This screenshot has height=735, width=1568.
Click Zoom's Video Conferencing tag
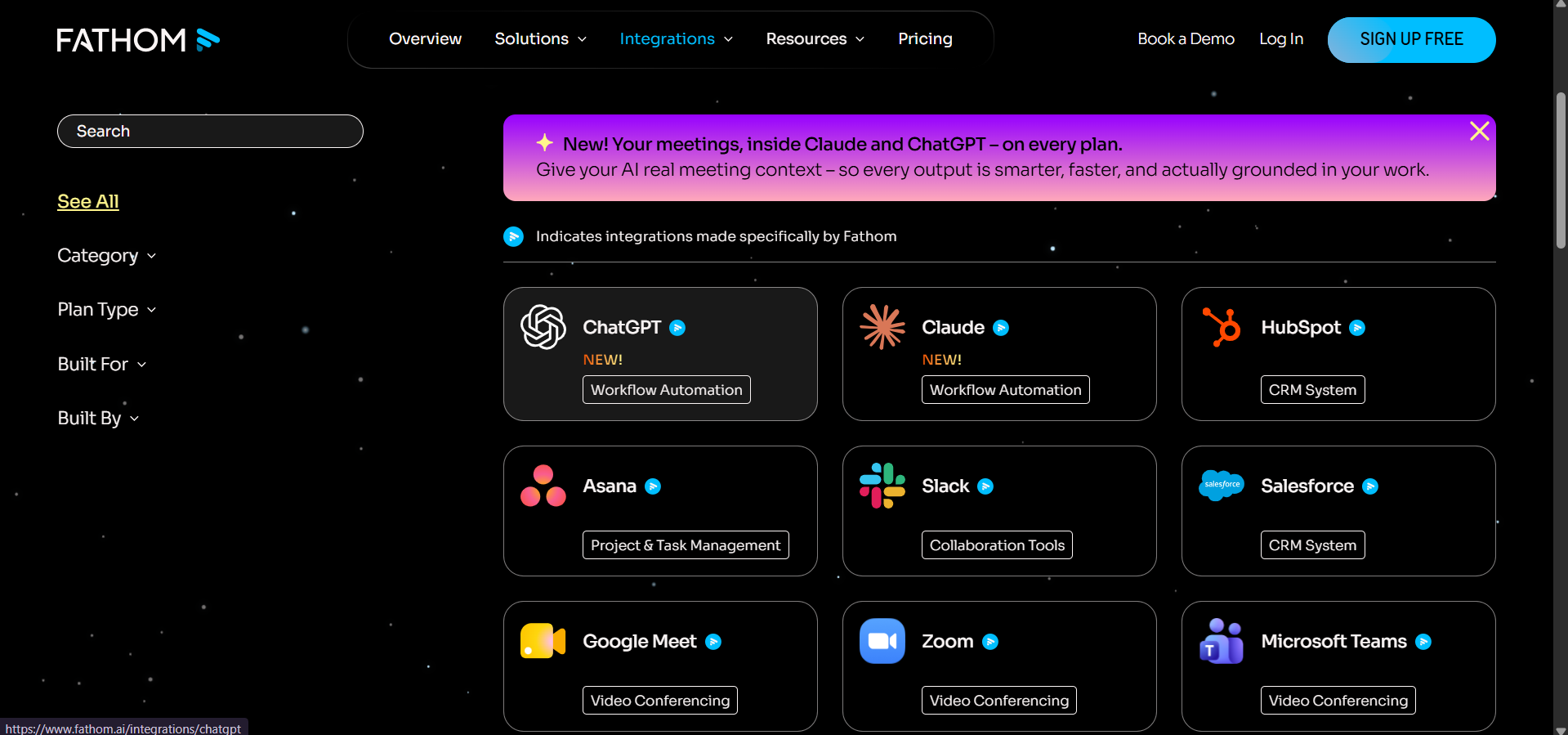(x=999, y=701)
